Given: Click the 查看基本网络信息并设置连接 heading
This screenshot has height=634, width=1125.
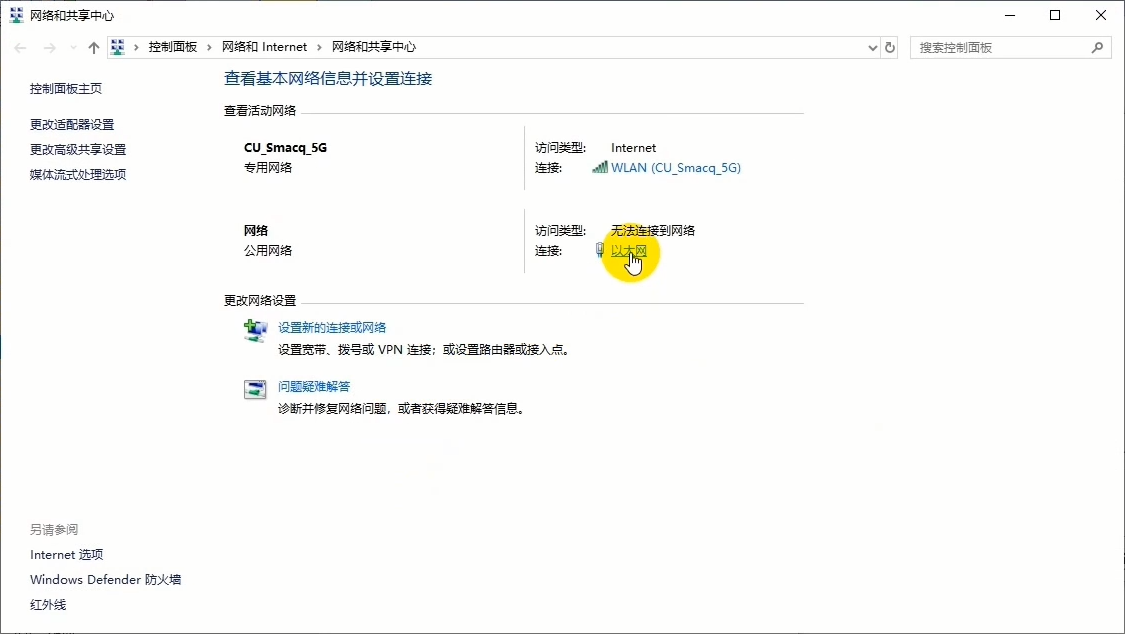Looking at the screenshot, I should (328, 79).
